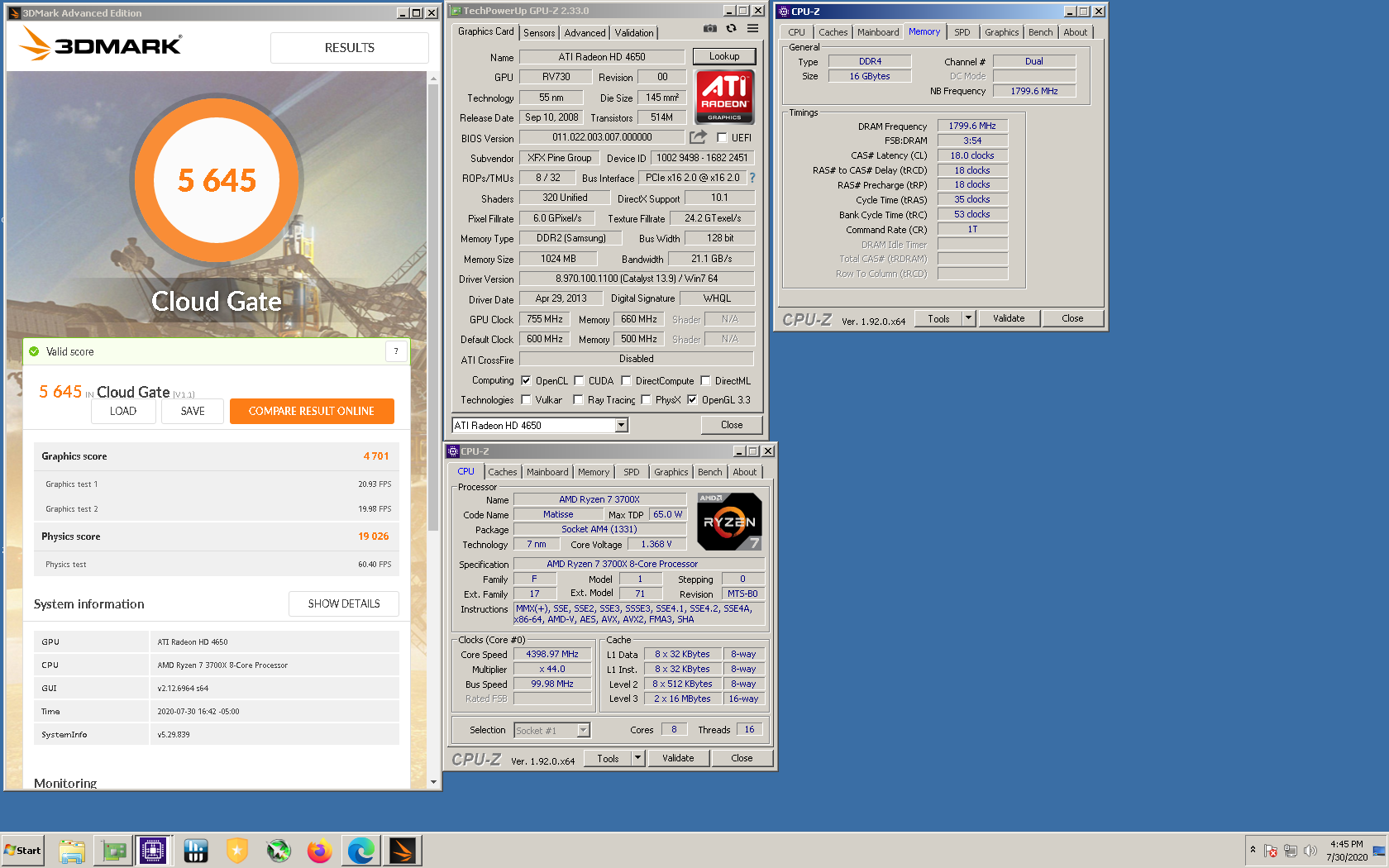
Task: Open SPD tab in CPU-Z Memory window
Action: click(962, 32)
